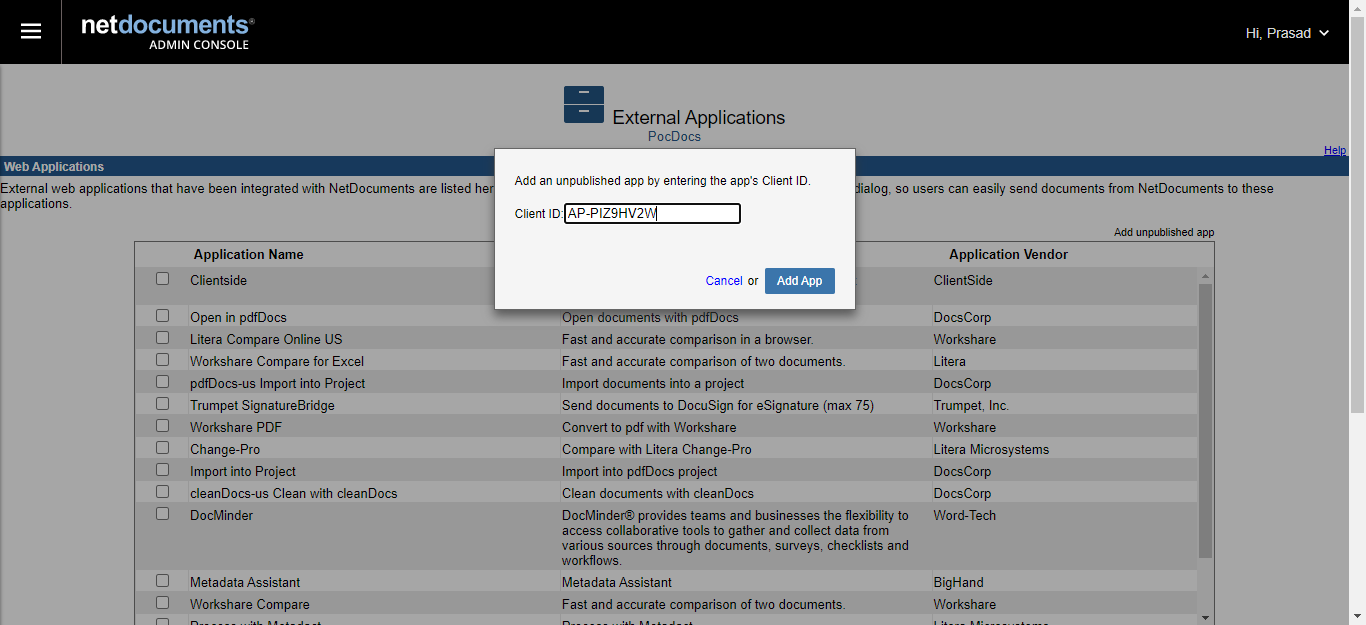Click the Litera Microsystems vendor cell

(991, 449)
